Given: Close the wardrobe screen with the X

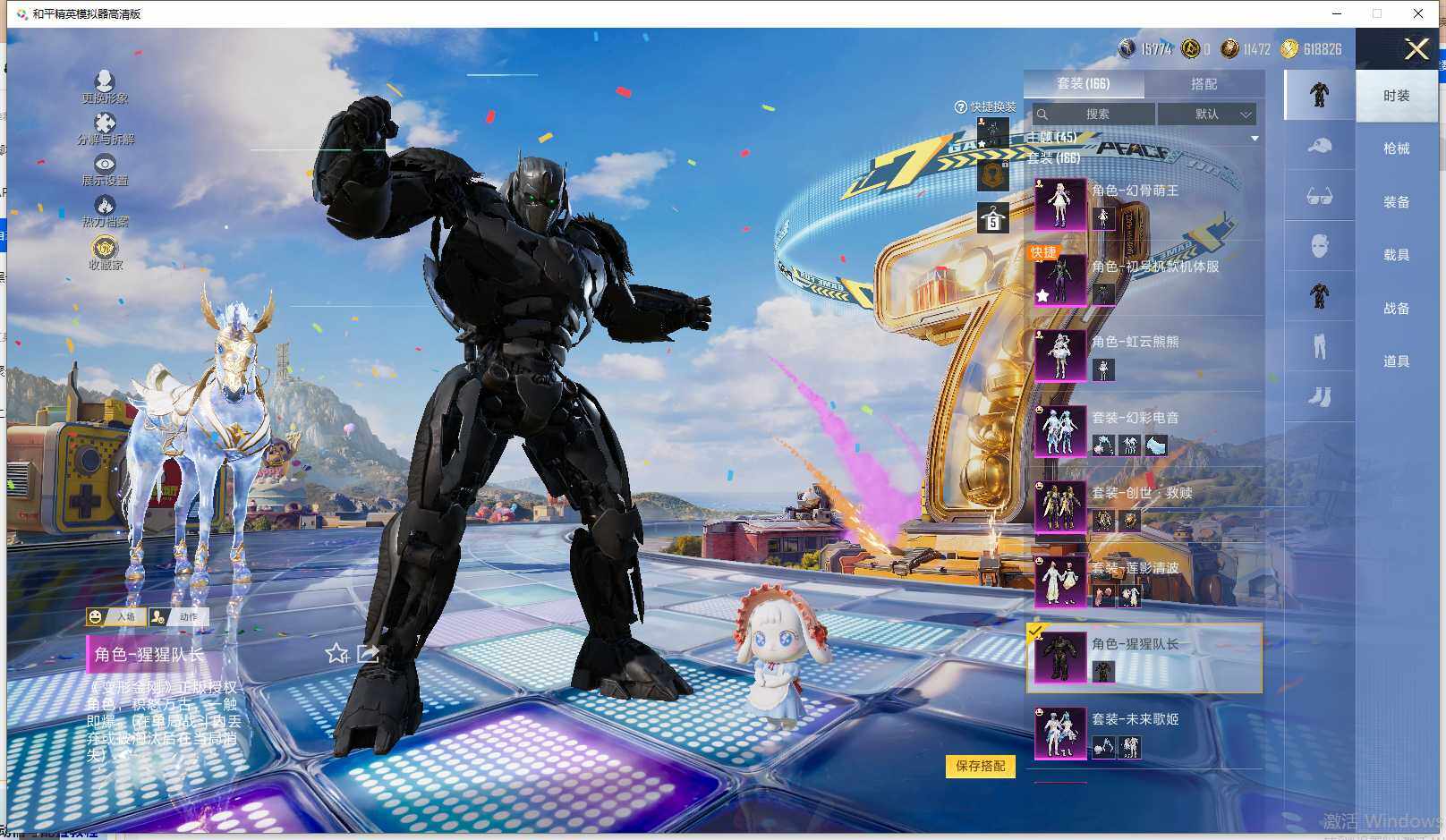Looking at the screenshot, I should click(1416, 48).
